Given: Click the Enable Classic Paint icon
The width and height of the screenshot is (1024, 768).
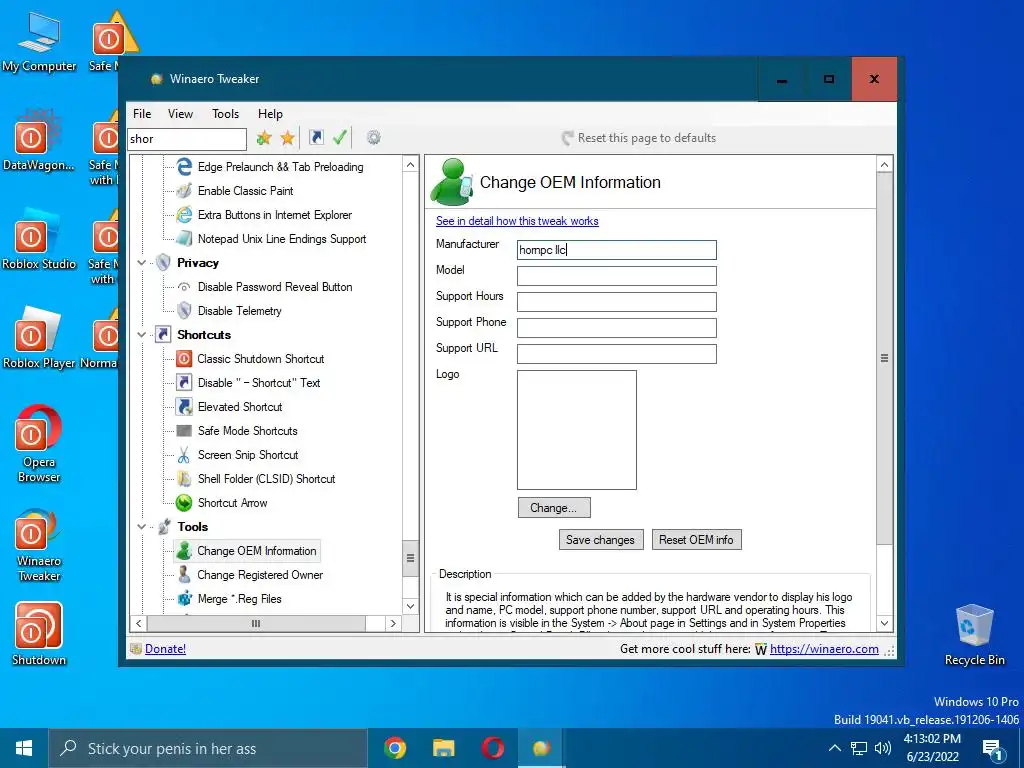Looking at the screenshot, I should click(185, 191).
